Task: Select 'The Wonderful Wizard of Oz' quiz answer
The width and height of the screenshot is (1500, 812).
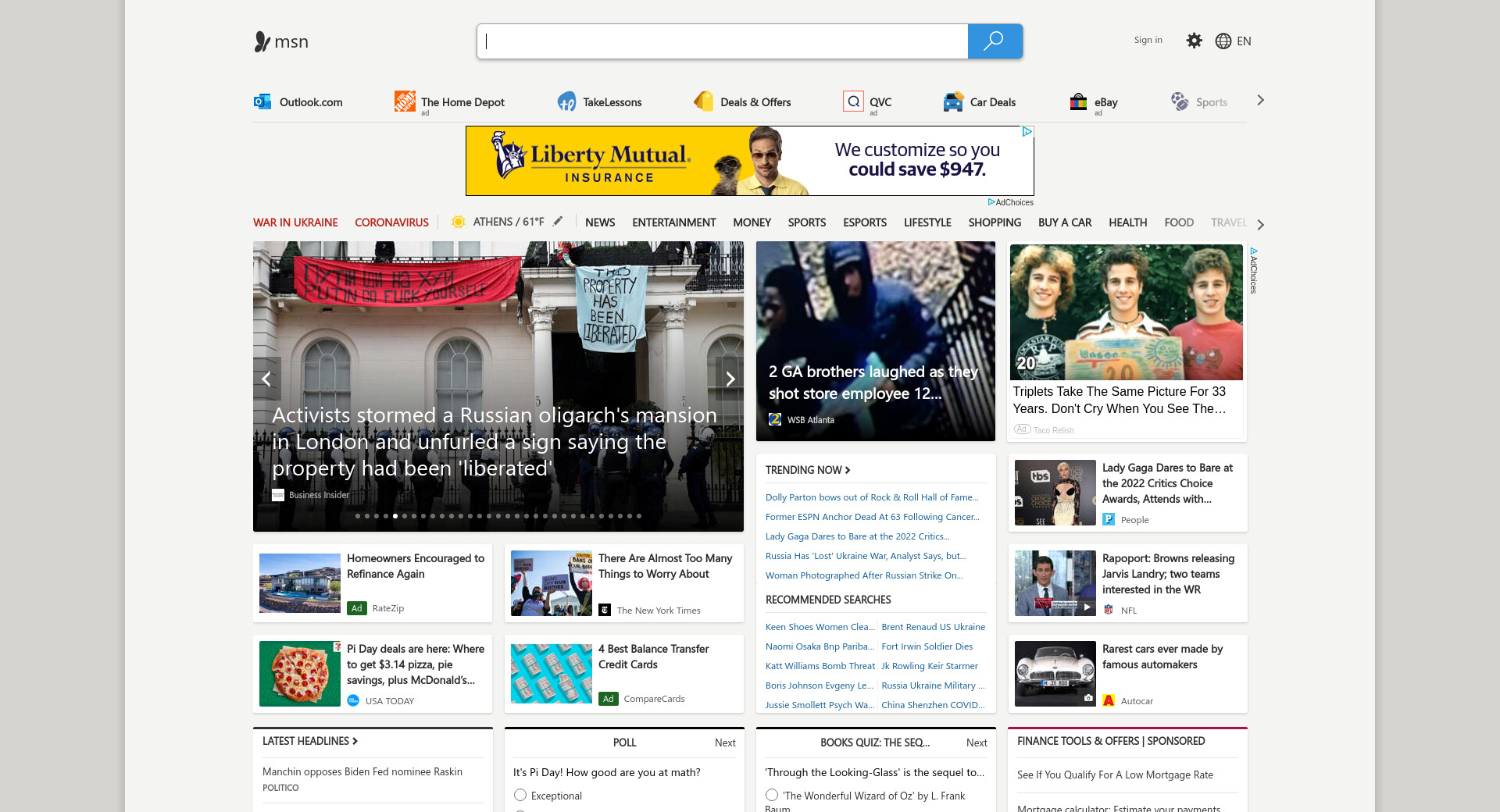Action: click(772, 795)
